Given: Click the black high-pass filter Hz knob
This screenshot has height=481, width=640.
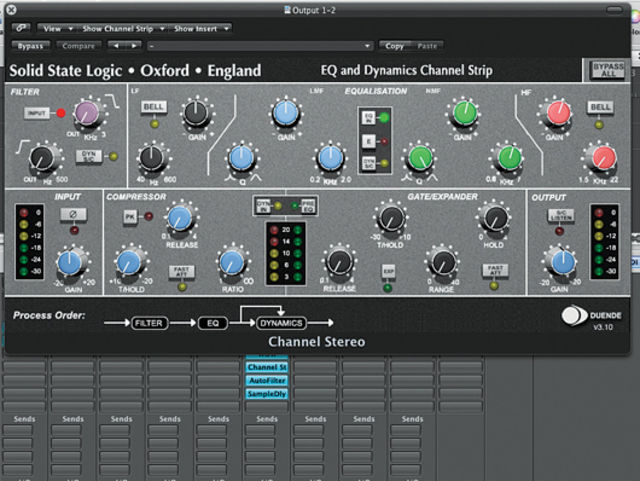Looking at the screenshot, I should tap(42, 158).
